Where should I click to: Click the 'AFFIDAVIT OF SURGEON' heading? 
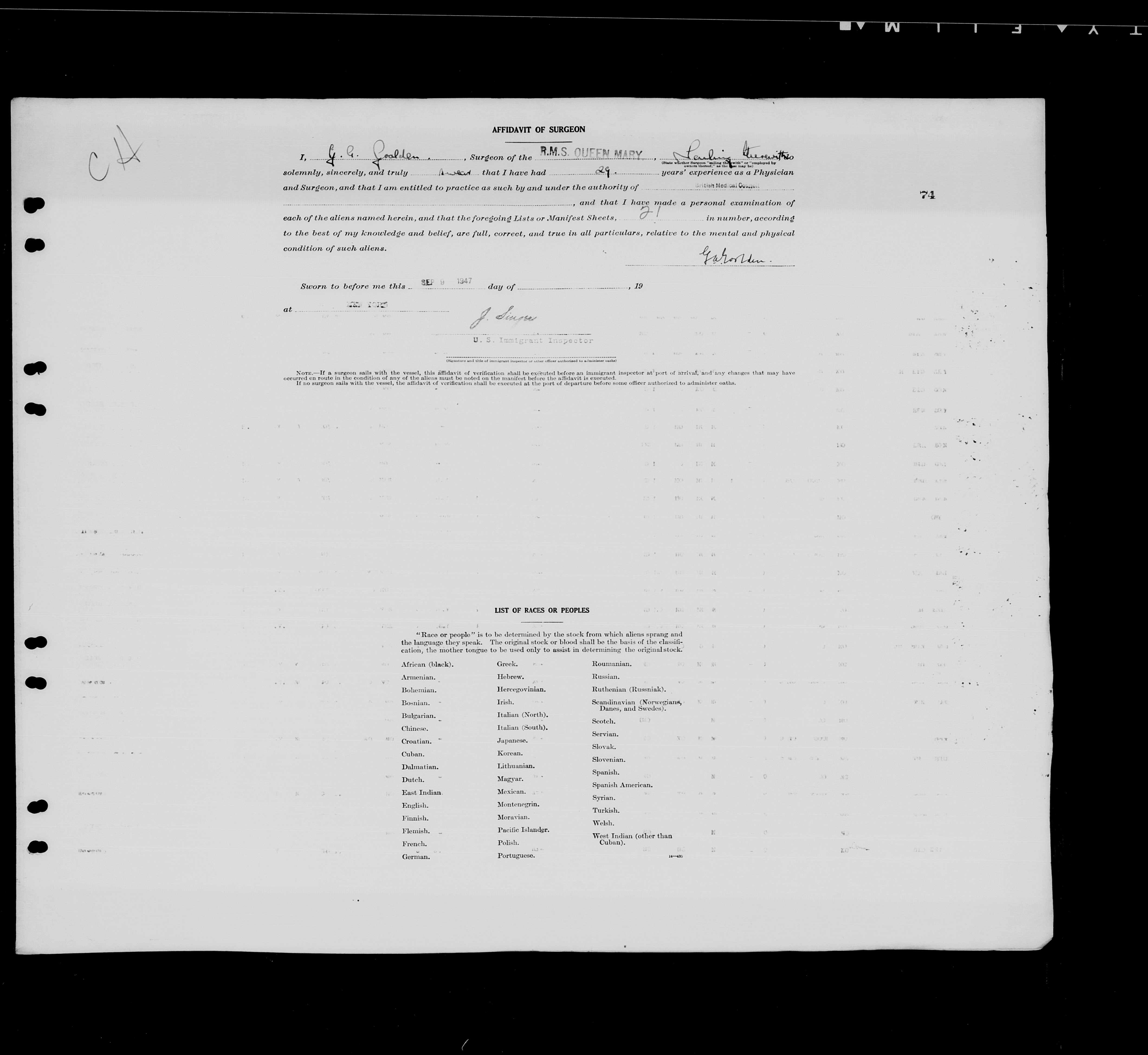click(538, 130)
